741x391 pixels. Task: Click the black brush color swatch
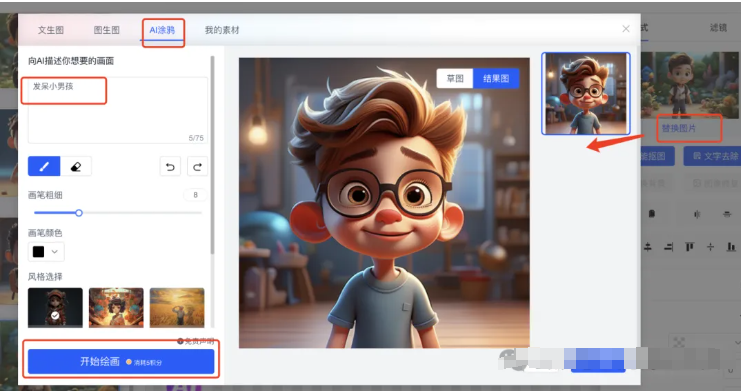pos(38,252)
